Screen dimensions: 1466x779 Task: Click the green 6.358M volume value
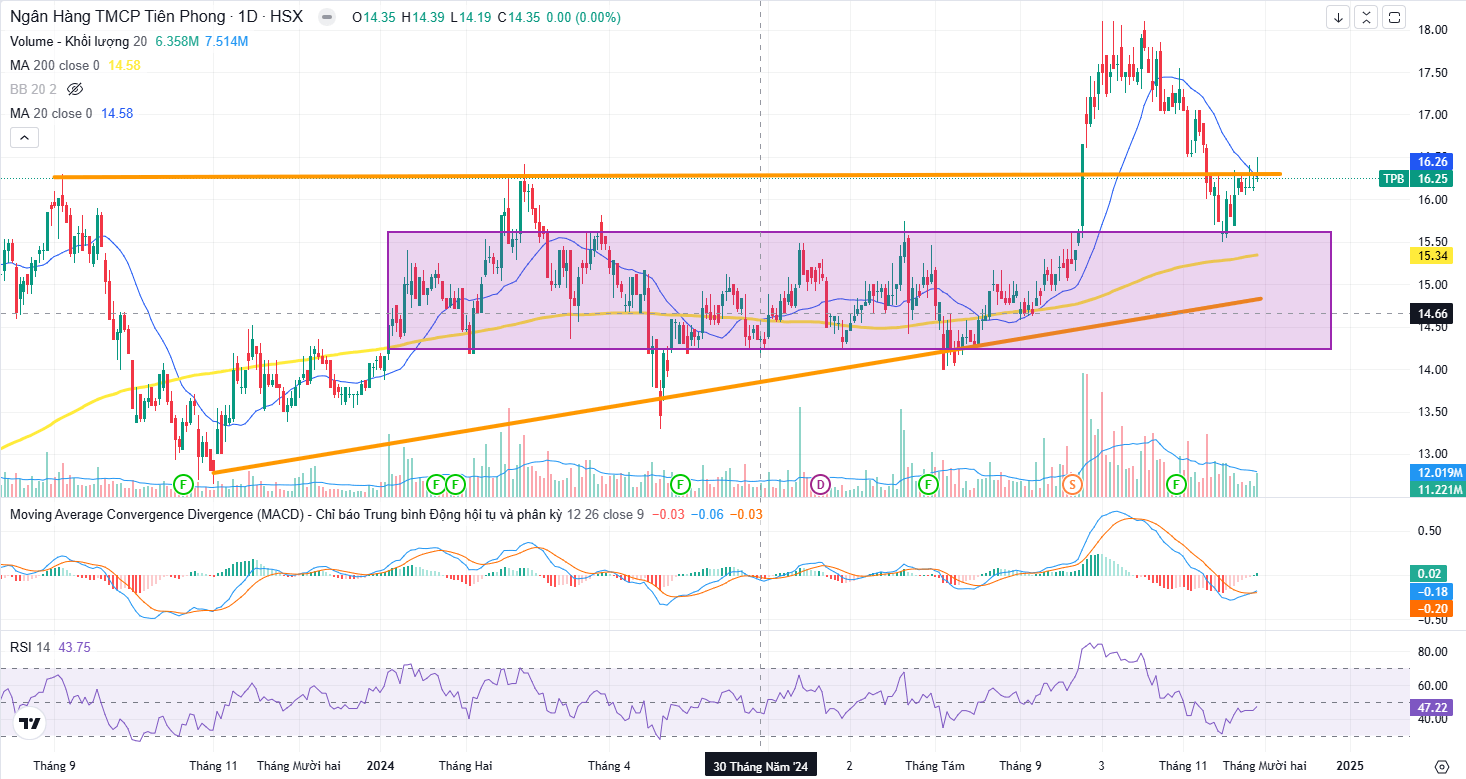pyautogui.click(x=177, y=41)
